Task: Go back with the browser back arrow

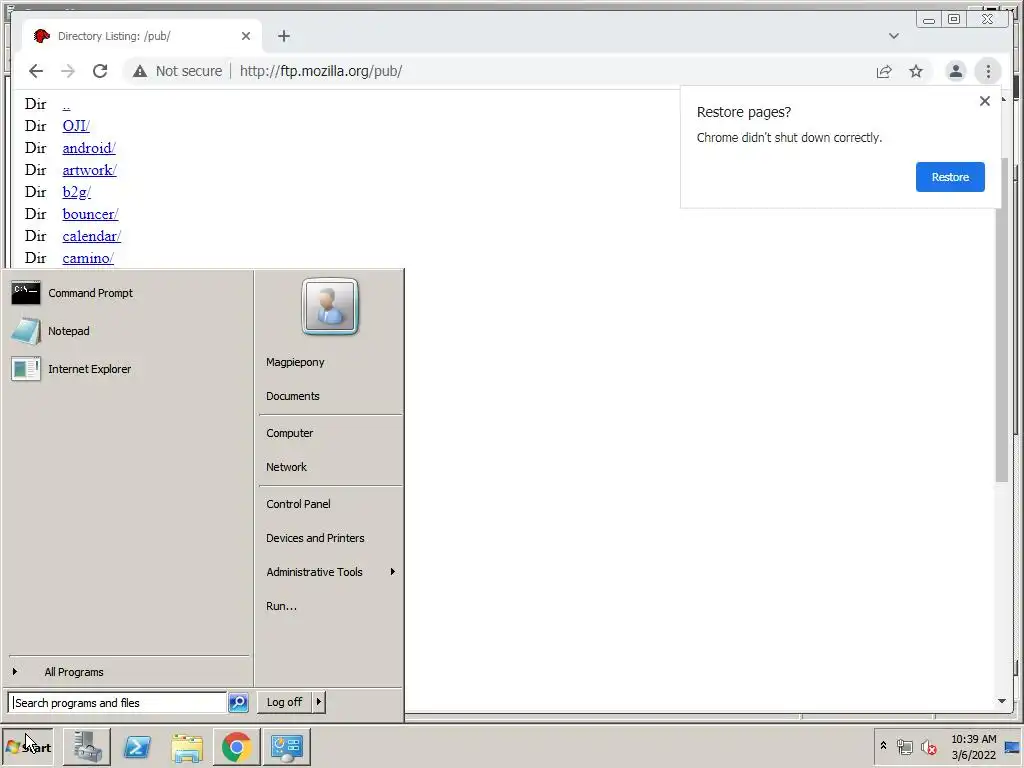Action: (36, 71)
